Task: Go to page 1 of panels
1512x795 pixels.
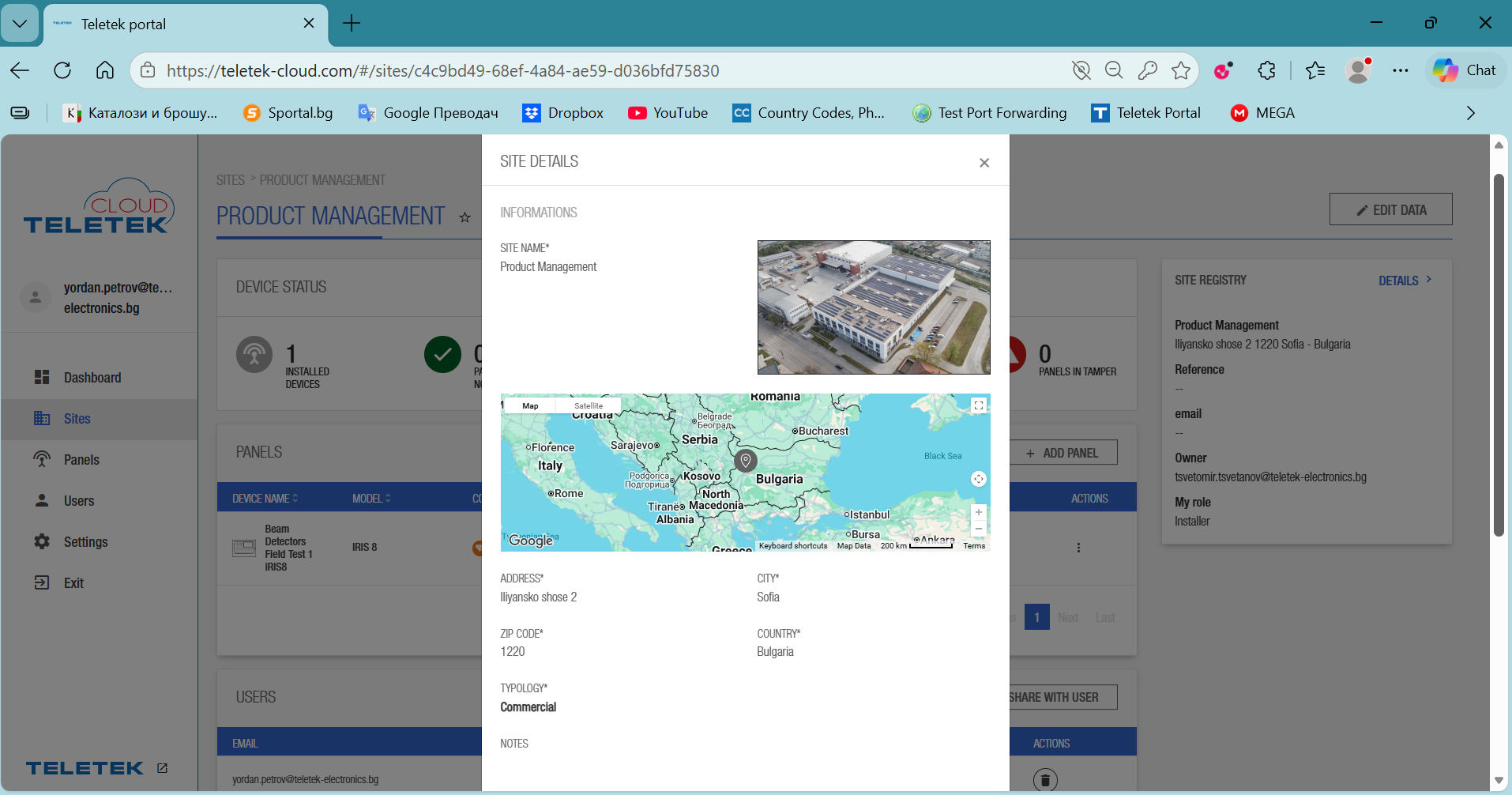Action: (1036, 617)
